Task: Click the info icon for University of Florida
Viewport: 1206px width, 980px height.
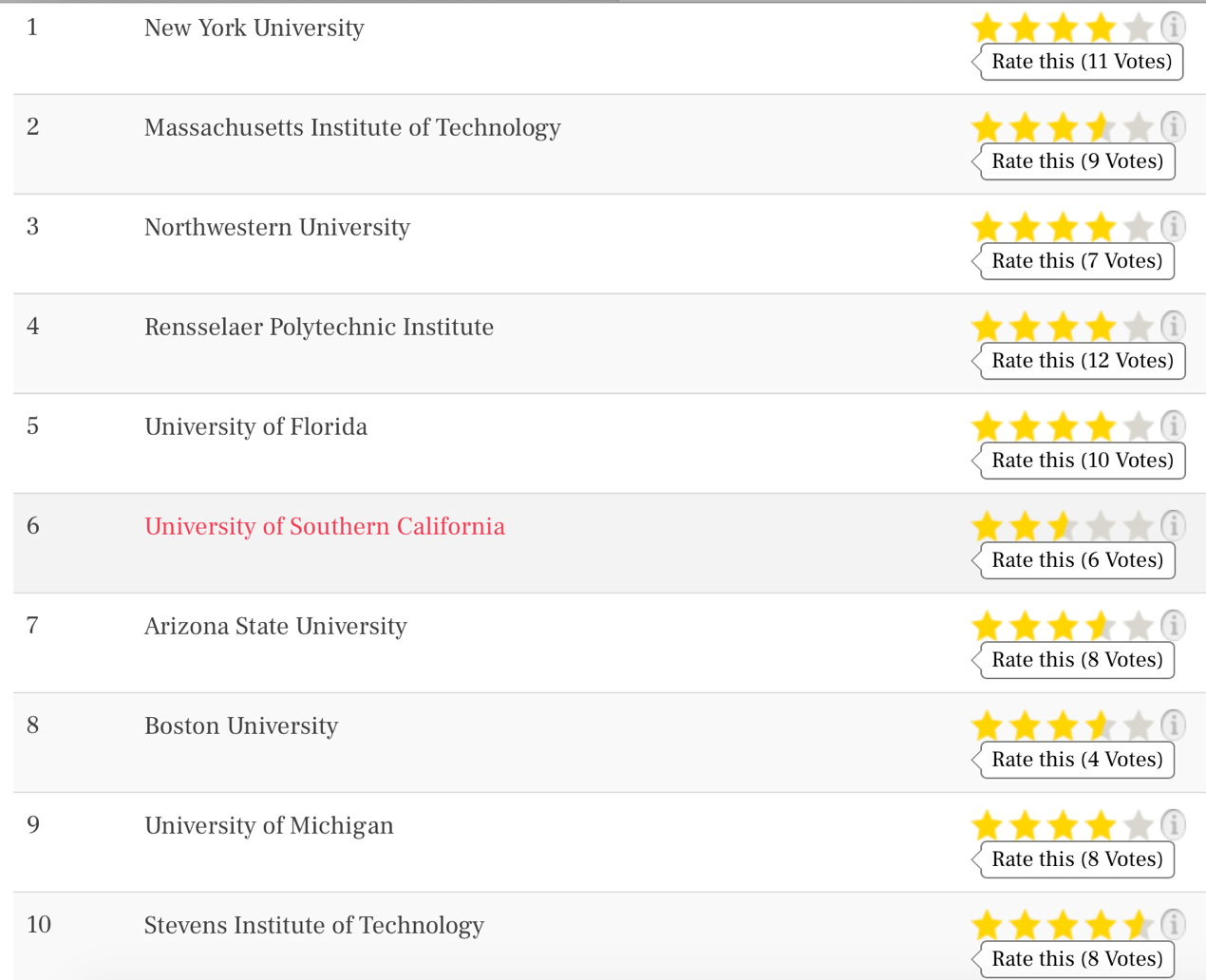Action: [x=1174, y=425]
